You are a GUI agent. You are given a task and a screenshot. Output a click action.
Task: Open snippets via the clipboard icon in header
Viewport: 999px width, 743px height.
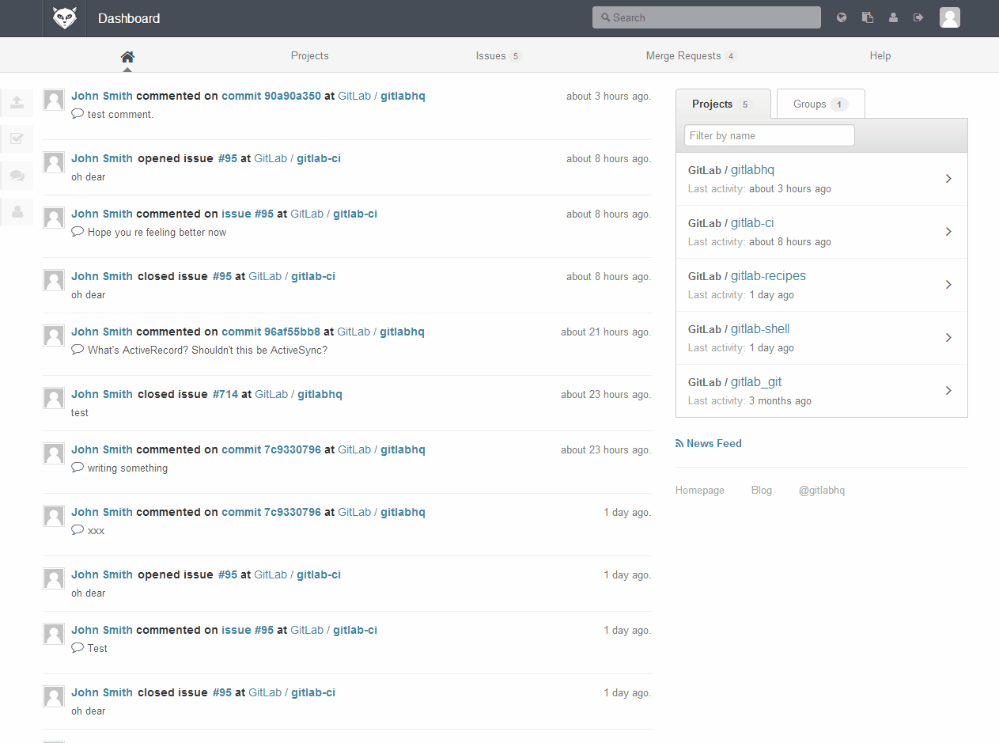click(867, 17)
